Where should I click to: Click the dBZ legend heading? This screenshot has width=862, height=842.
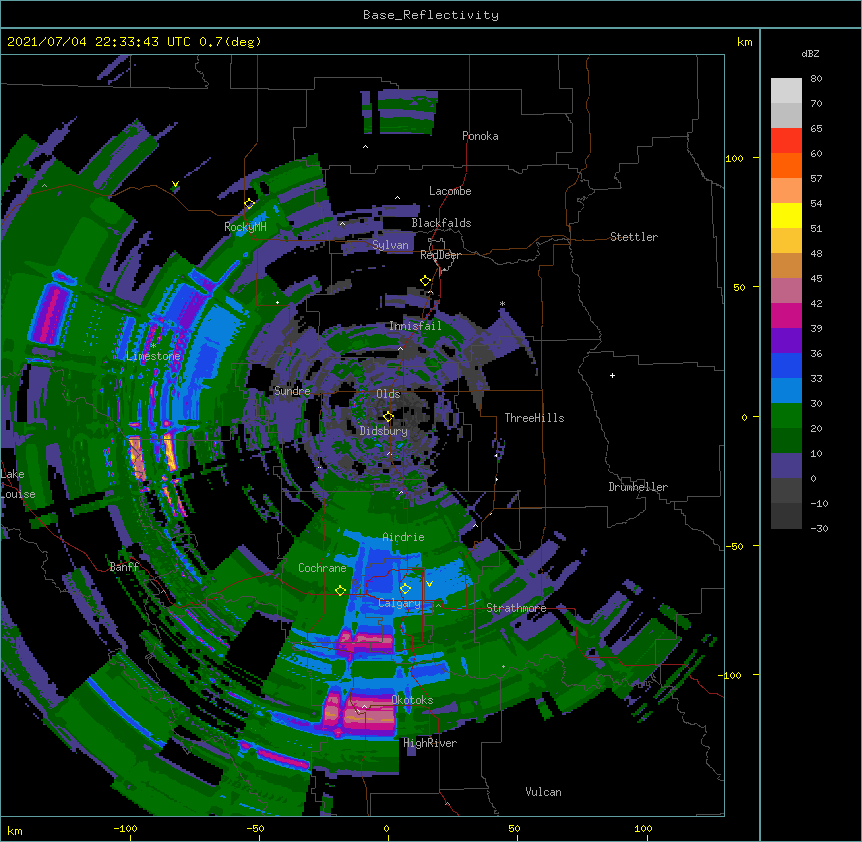click(x=810, y=53)
